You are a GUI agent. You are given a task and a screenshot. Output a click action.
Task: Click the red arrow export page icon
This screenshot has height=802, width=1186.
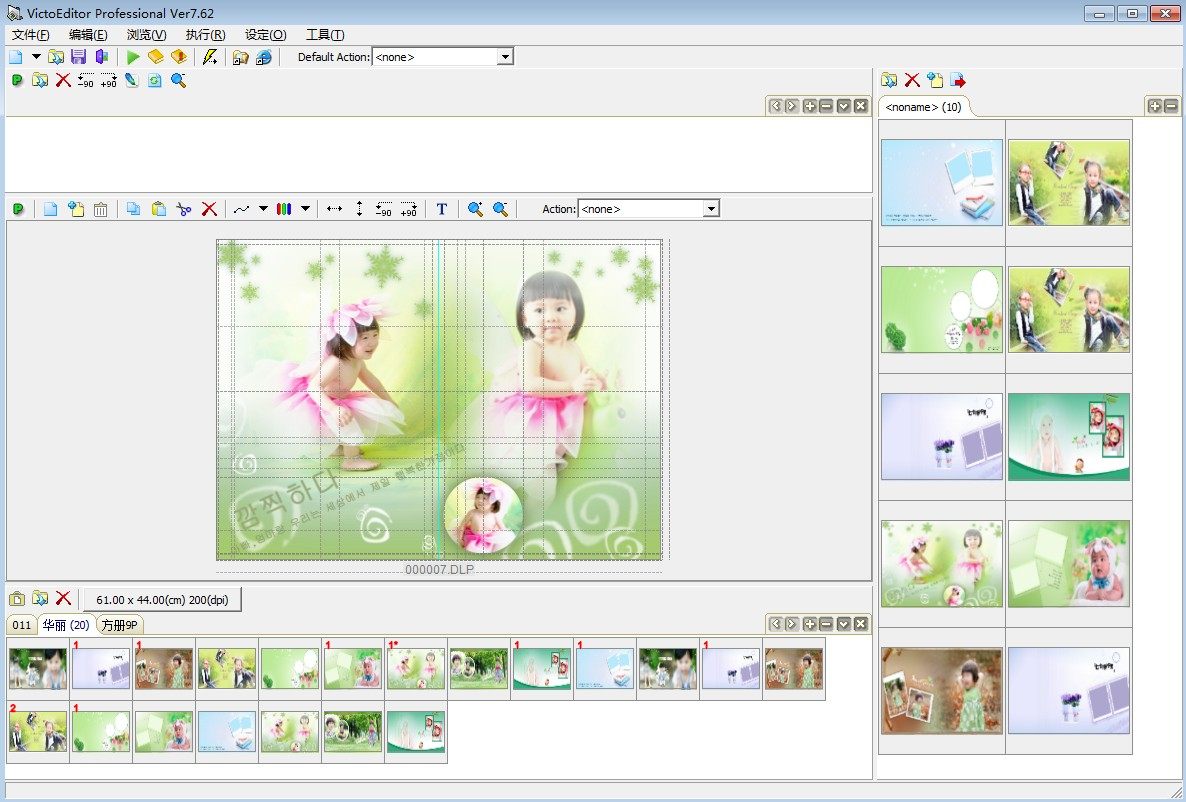(958, 80)
